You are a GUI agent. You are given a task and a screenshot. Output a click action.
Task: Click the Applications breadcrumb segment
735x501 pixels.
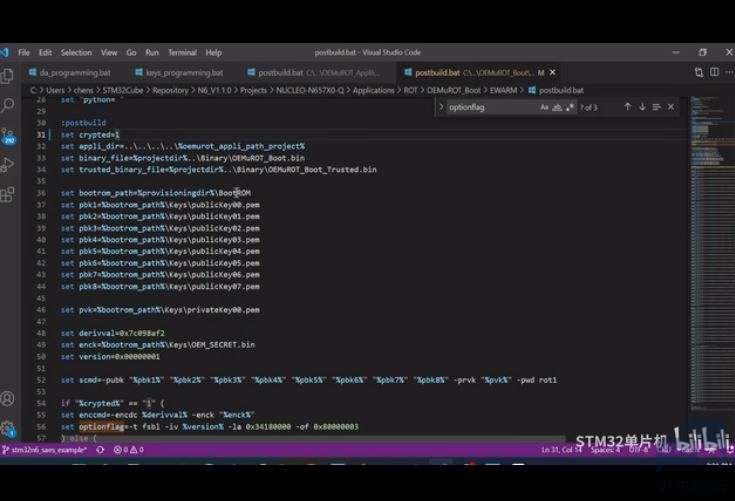click(373, 90)
